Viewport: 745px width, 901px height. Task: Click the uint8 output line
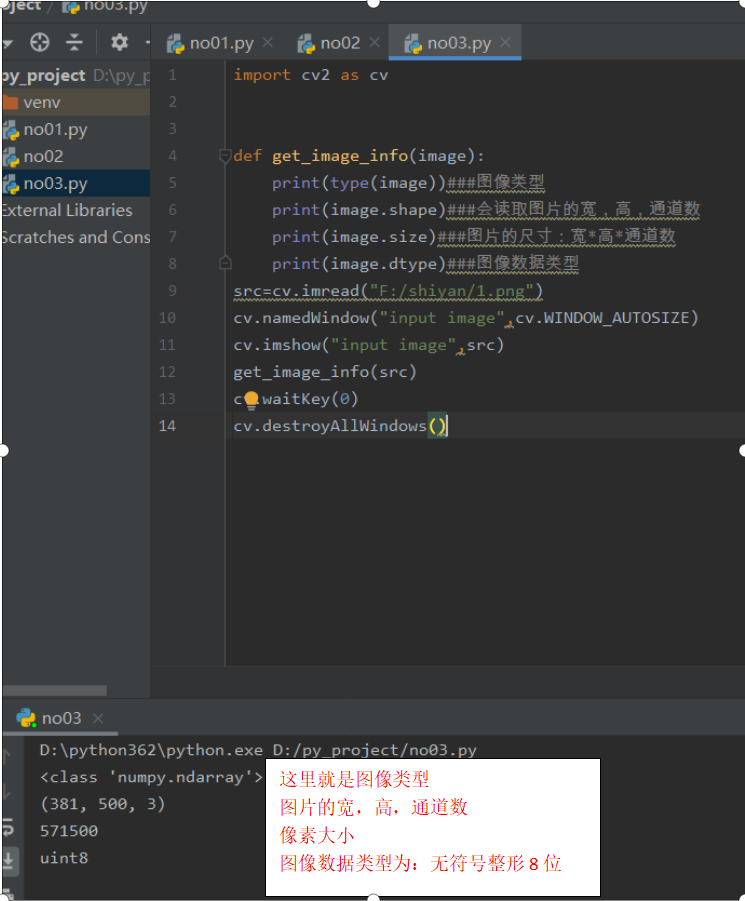pyautogui.click(x=64, y=858)
